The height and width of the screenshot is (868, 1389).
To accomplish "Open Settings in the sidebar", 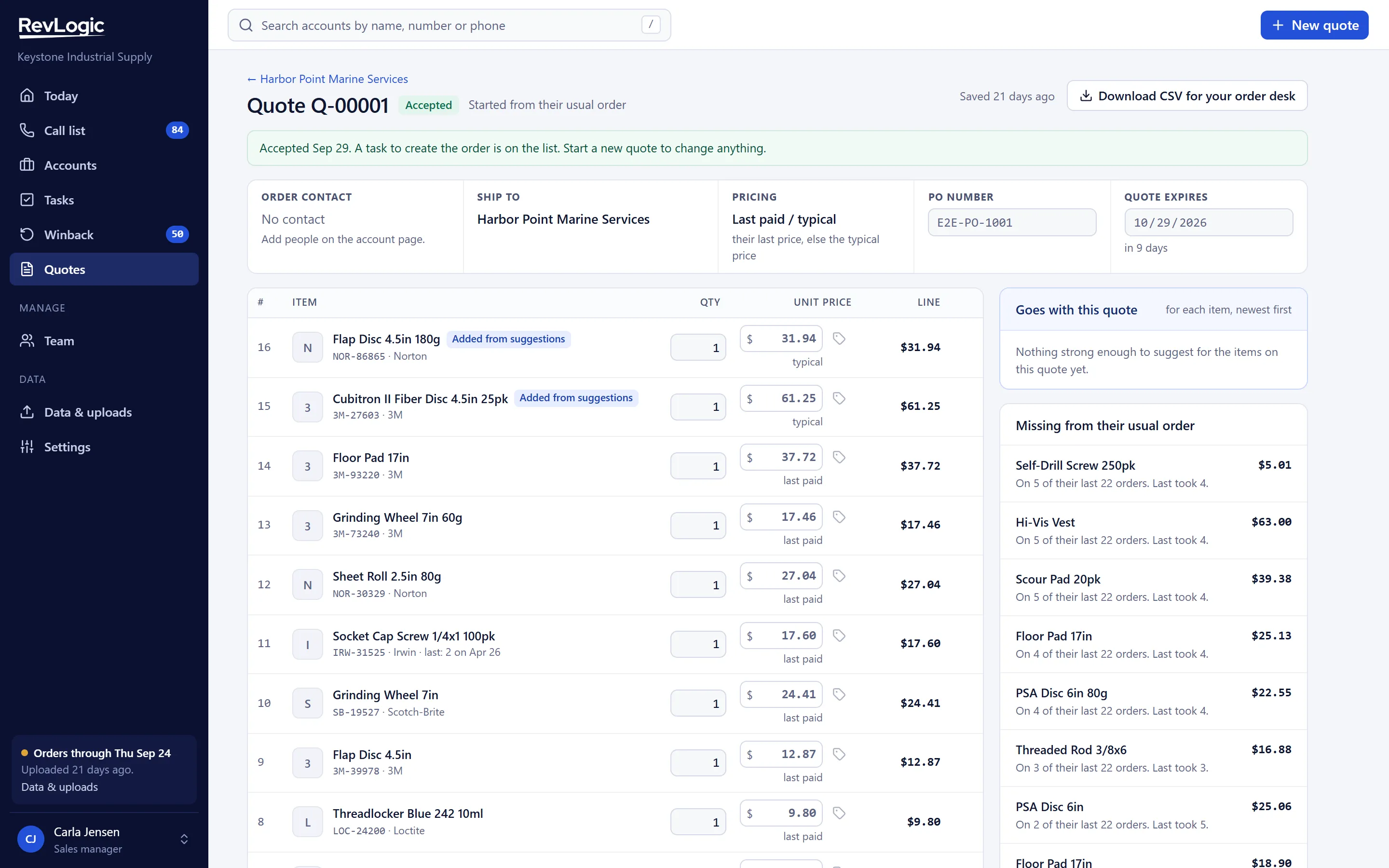I will coord(104,447).
